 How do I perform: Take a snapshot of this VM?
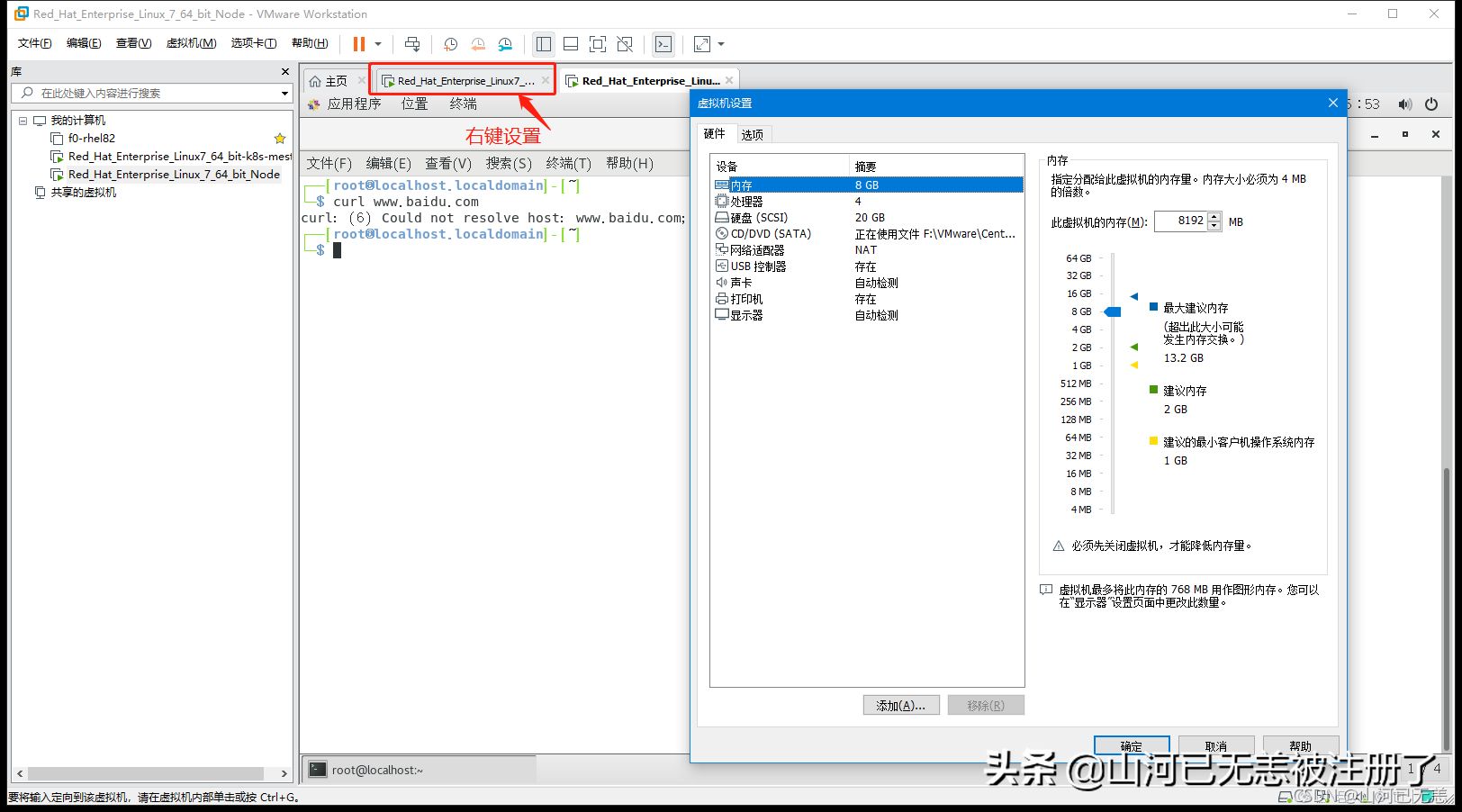tap(451, 43)
